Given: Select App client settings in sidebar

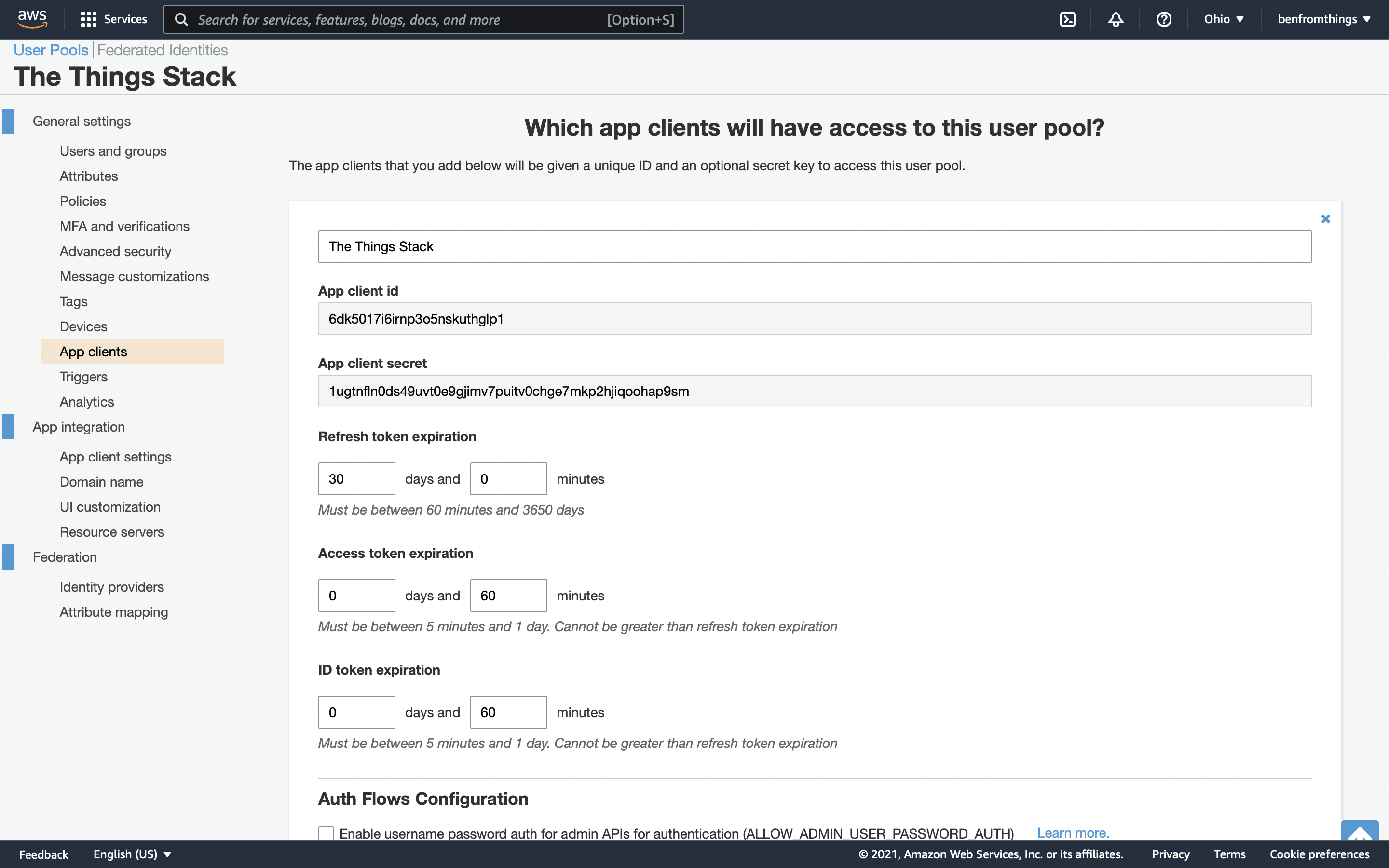Looking at the screenshot, I should (x=115, y=457).
